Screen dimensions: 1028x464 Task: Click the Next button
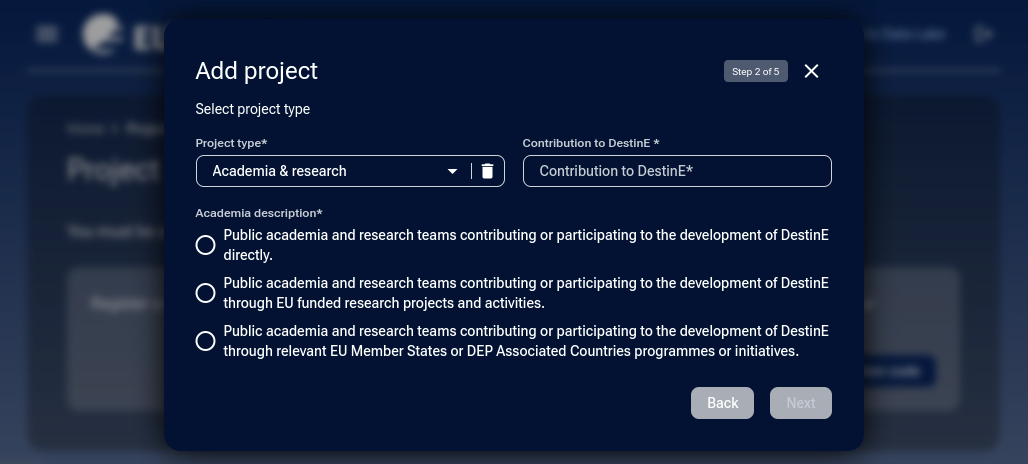tap(800, 403)
